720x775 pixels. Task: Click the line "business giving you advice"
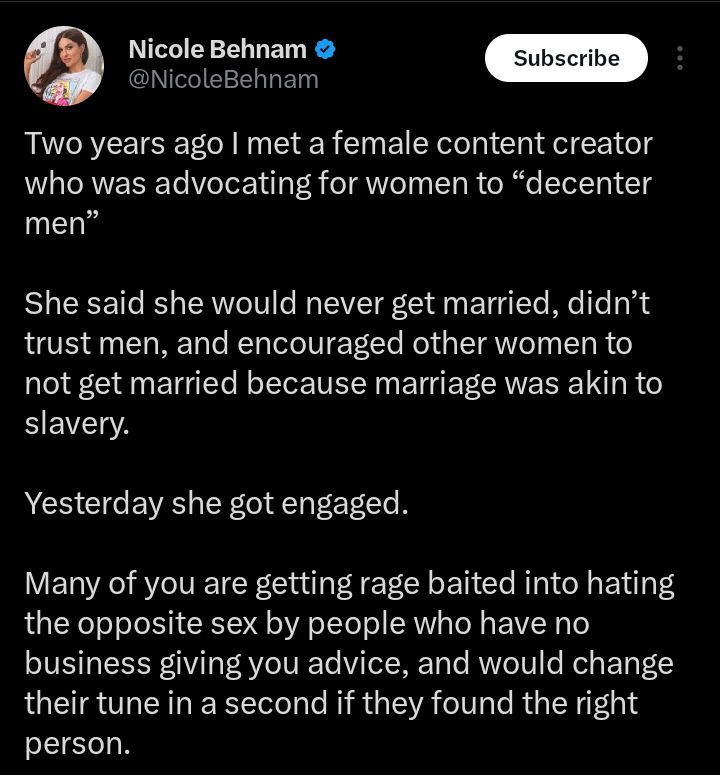348,662
